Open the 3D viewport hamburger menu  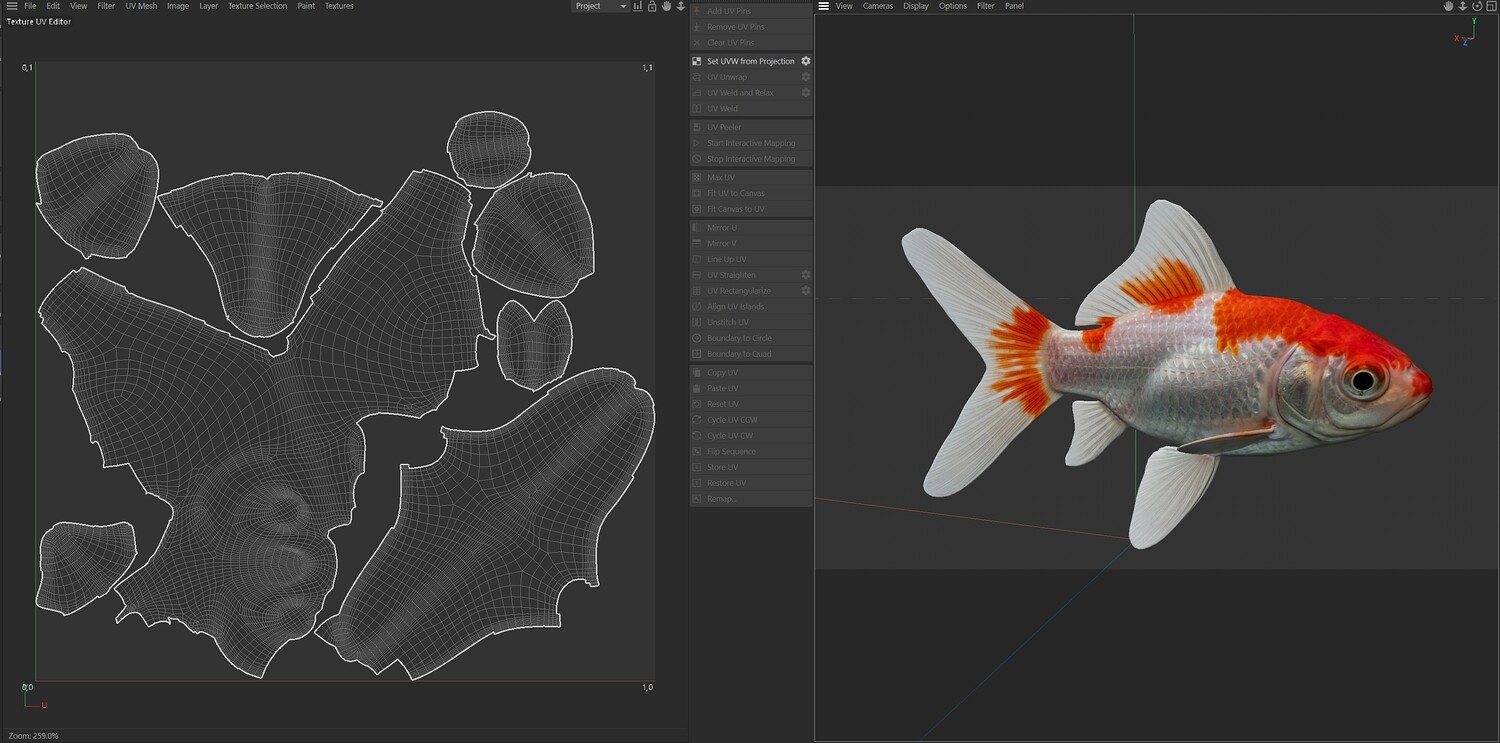[x=823, y=6]
